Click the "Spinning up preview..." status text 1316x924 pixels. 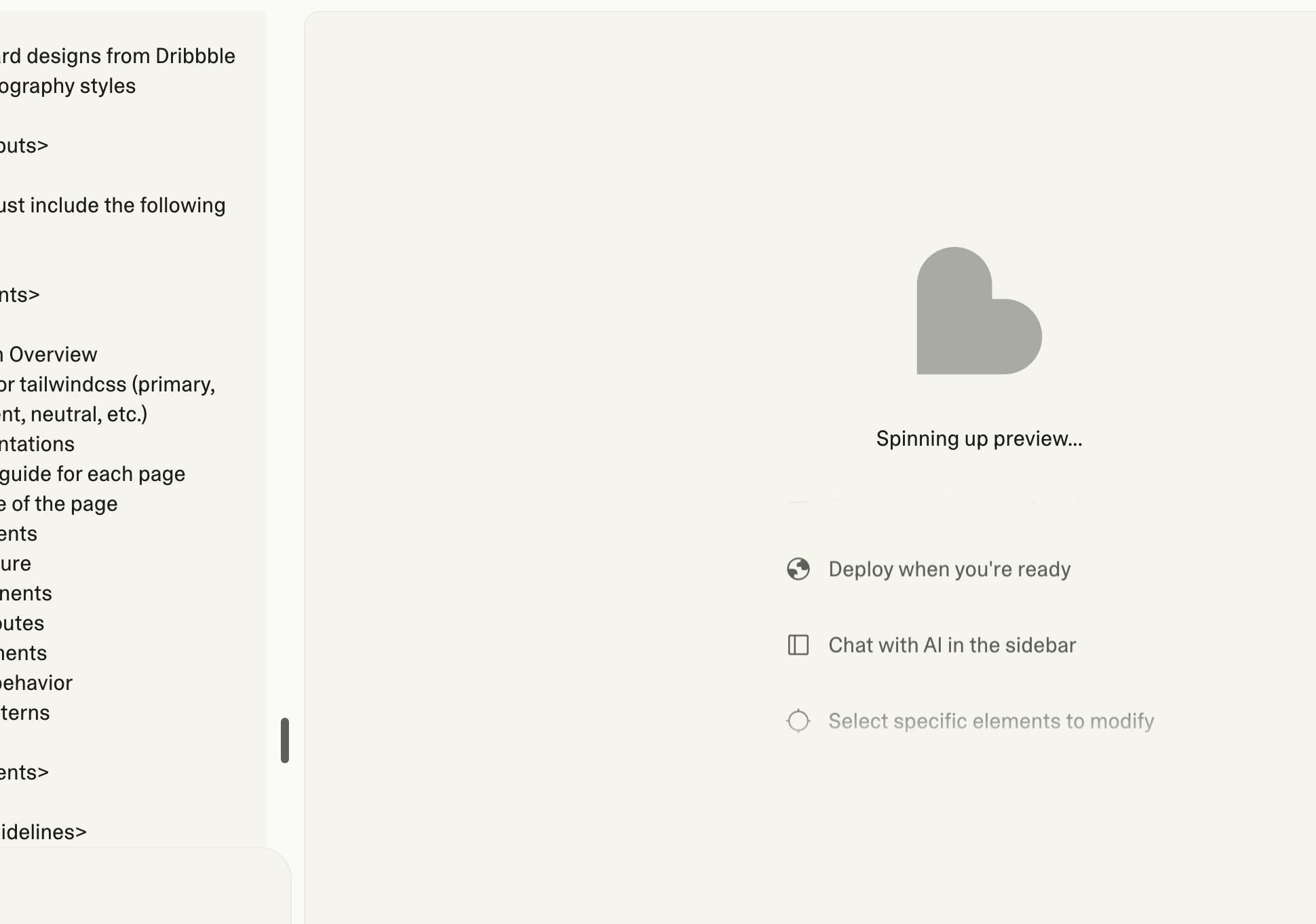(x=979, y=439)
